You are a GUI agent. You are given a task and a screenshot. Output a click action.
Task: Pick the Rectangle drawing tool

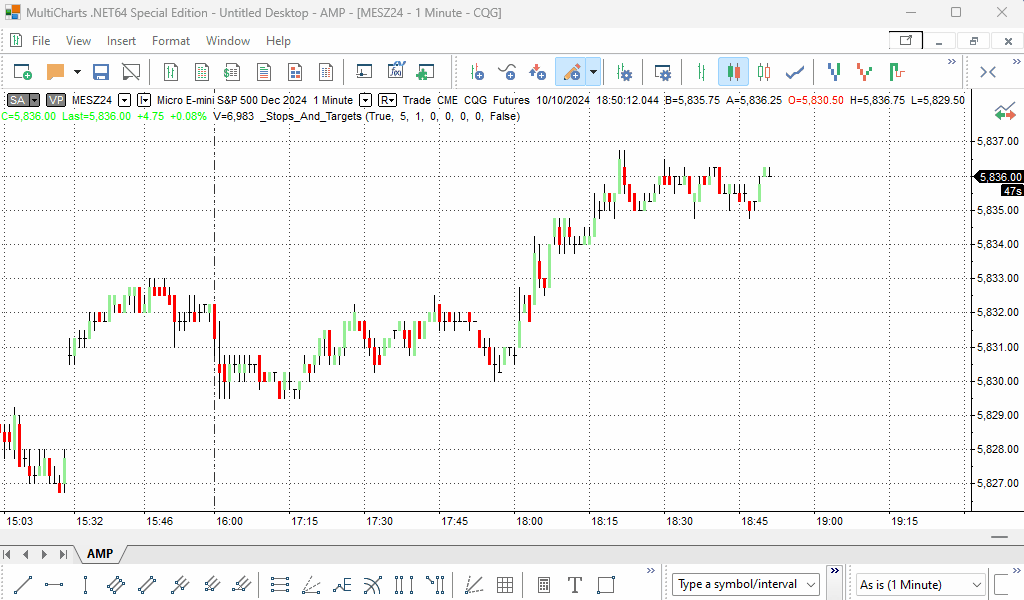click(x=605, y=585)
